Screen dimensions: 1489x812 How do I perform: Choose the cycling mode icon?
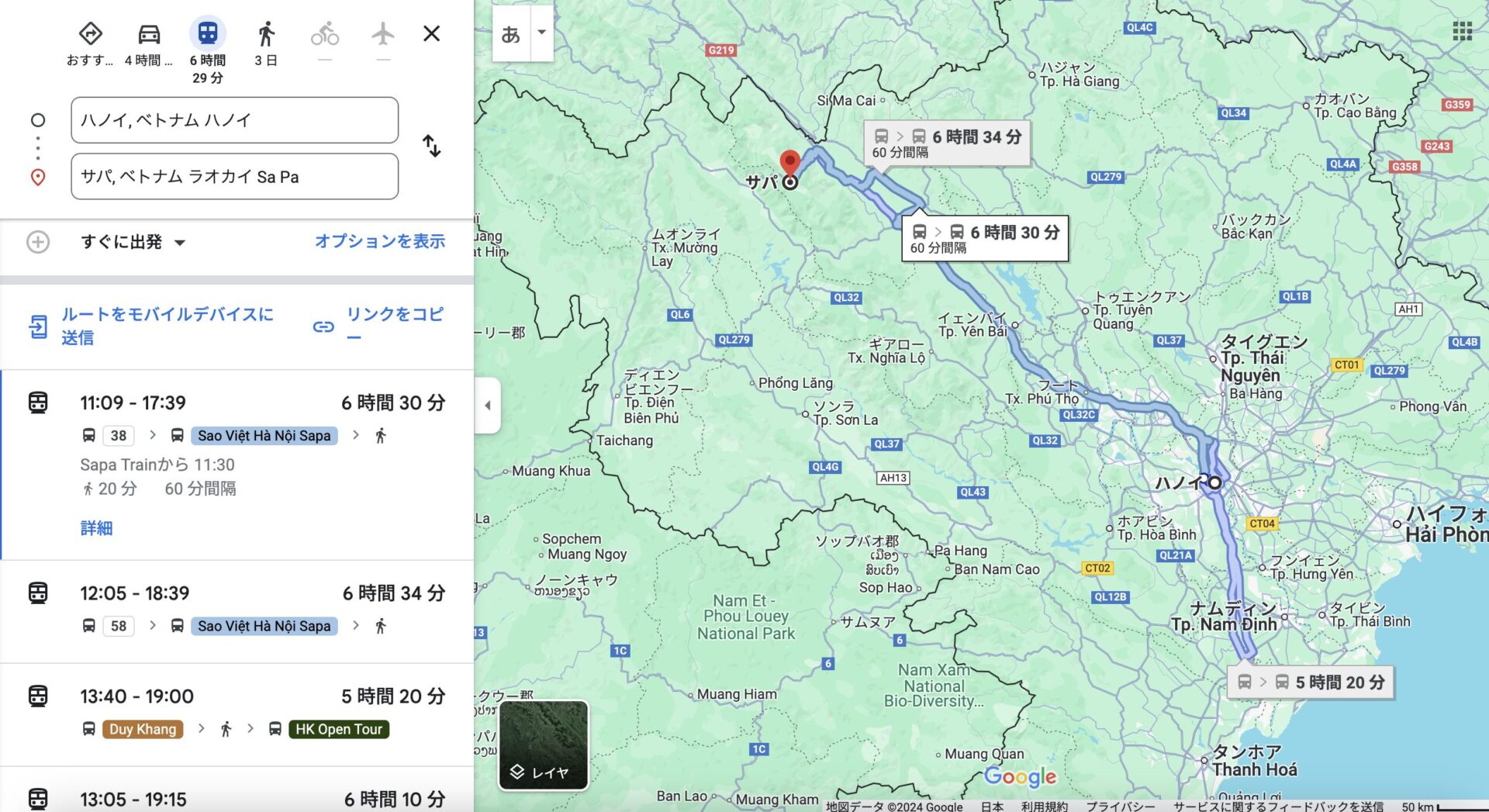tap(325, 34)
